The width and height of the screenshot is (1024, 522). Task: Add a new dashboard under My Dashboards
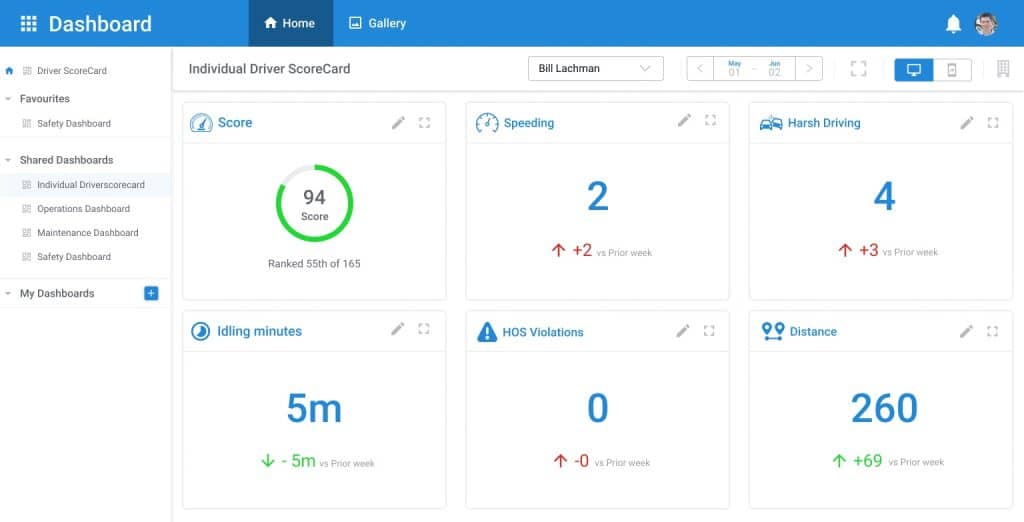coord(151,293)
